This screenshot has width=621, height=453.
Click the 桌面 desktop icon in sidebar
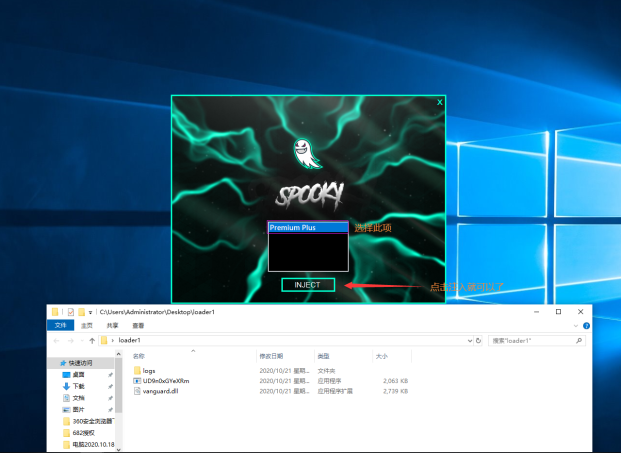66,375
